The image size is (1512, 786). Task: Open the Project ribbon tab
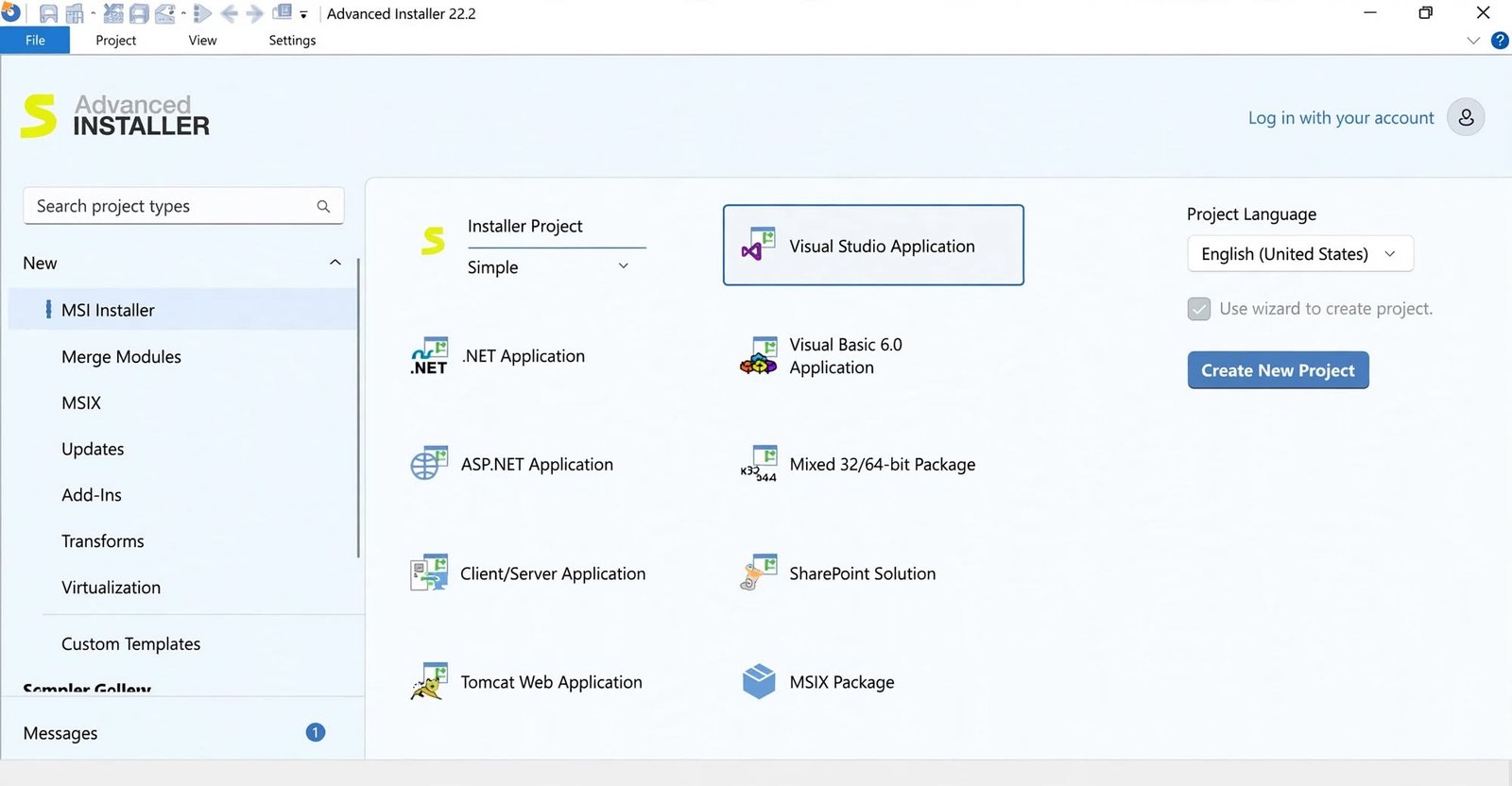point(115,40)
